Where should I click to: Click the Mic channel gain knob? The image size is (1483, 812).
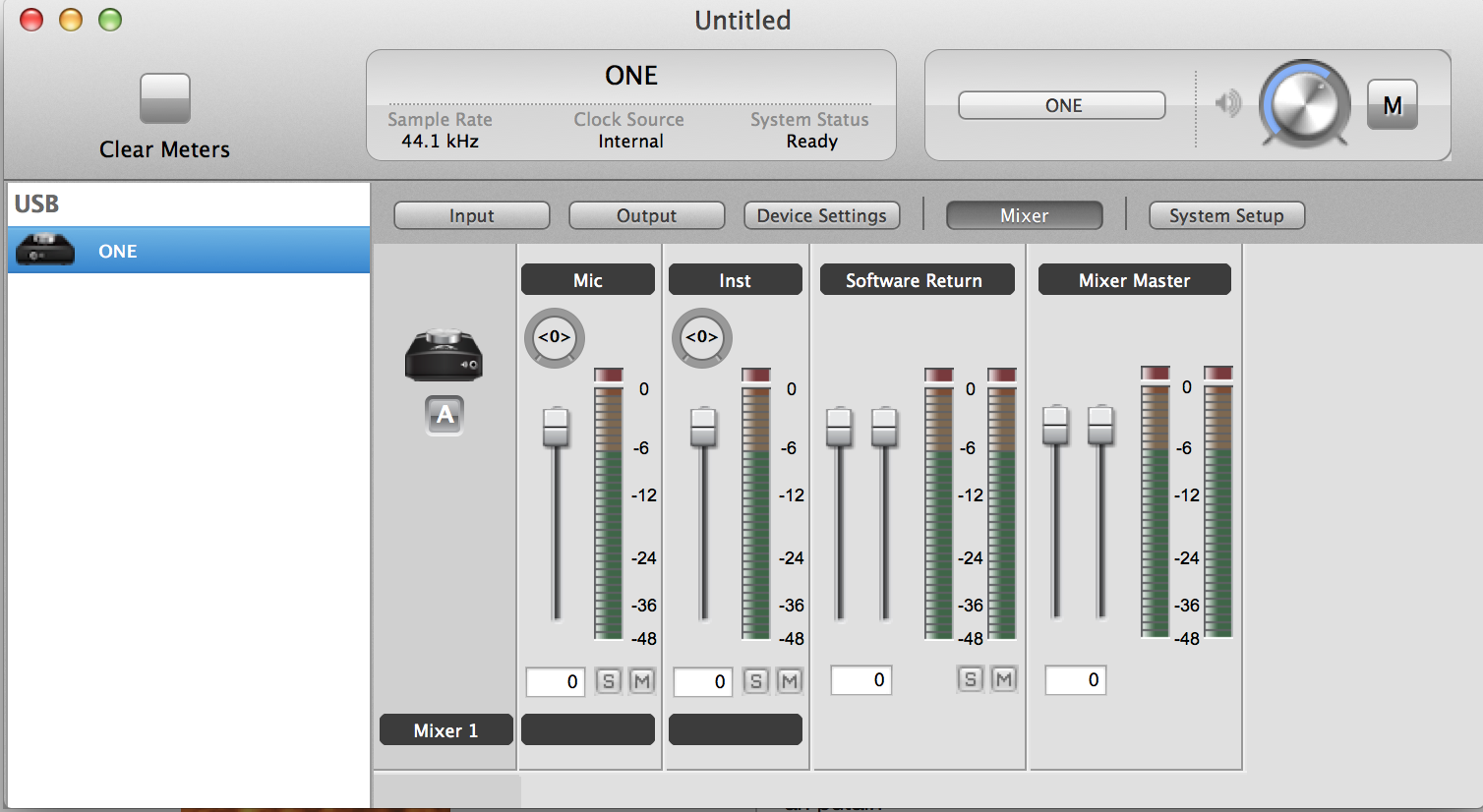click(x=554, y=337)
